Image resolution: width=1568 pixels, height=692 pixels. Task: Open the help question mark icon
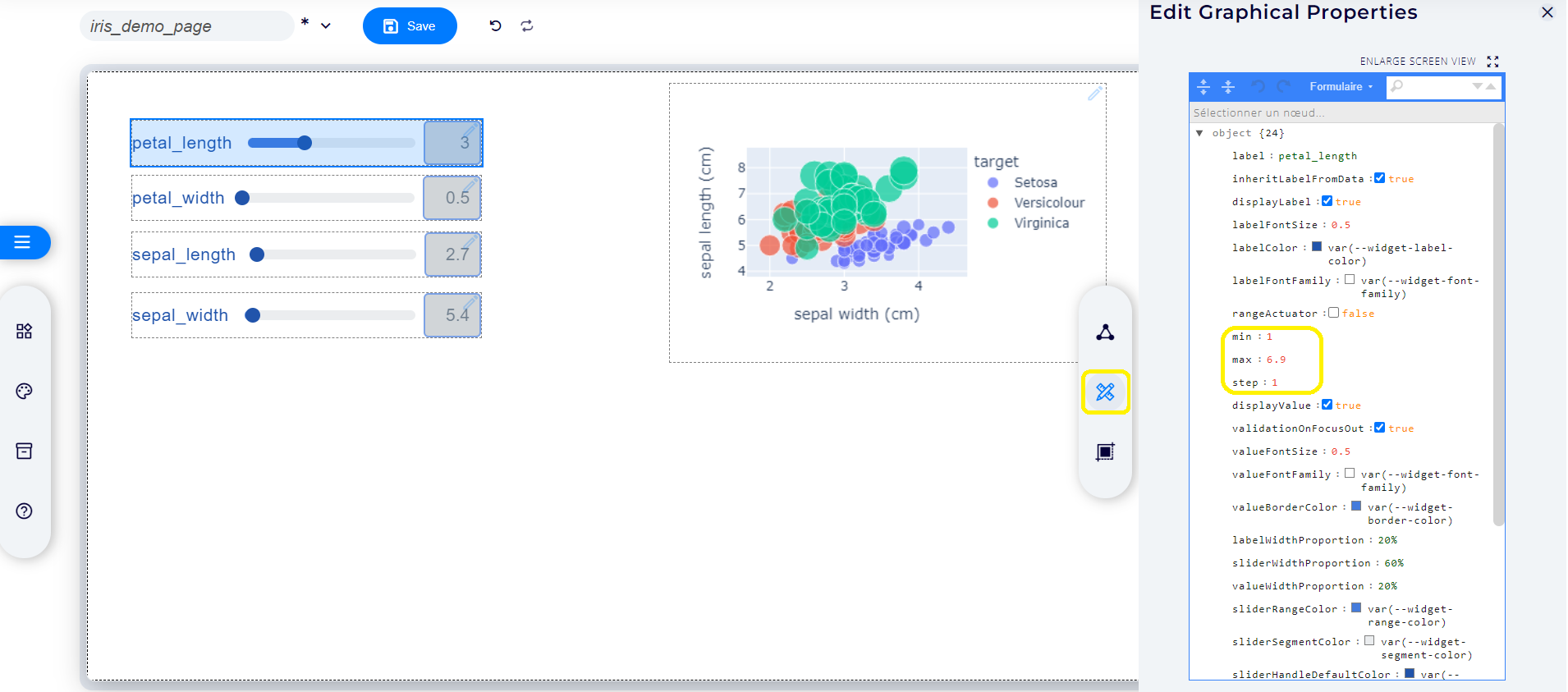(x=24, y=511)
